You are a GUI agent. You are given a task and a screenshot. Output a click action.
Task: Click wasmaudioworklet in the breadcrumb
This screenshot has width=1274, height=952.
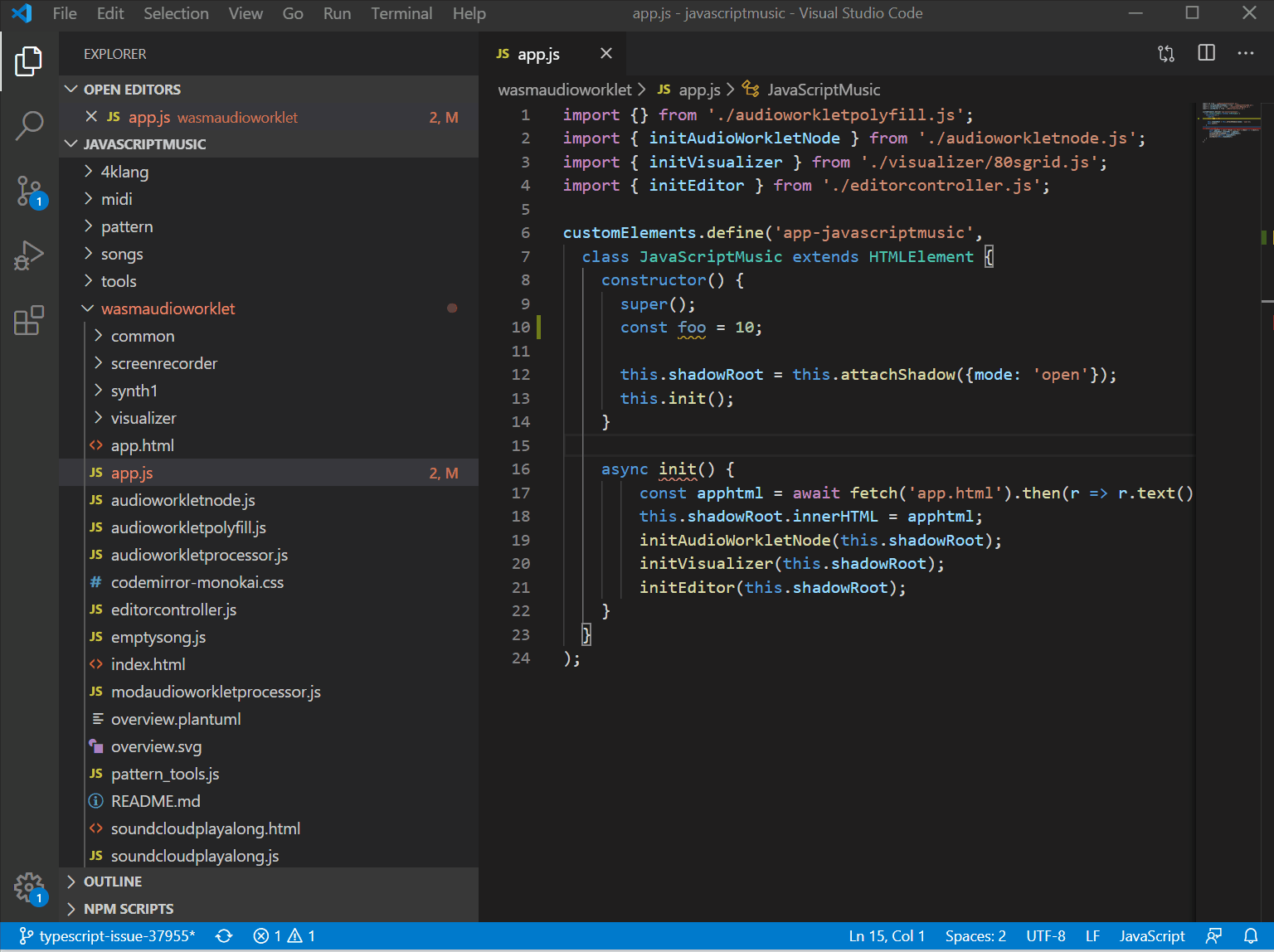coord(565,90)
